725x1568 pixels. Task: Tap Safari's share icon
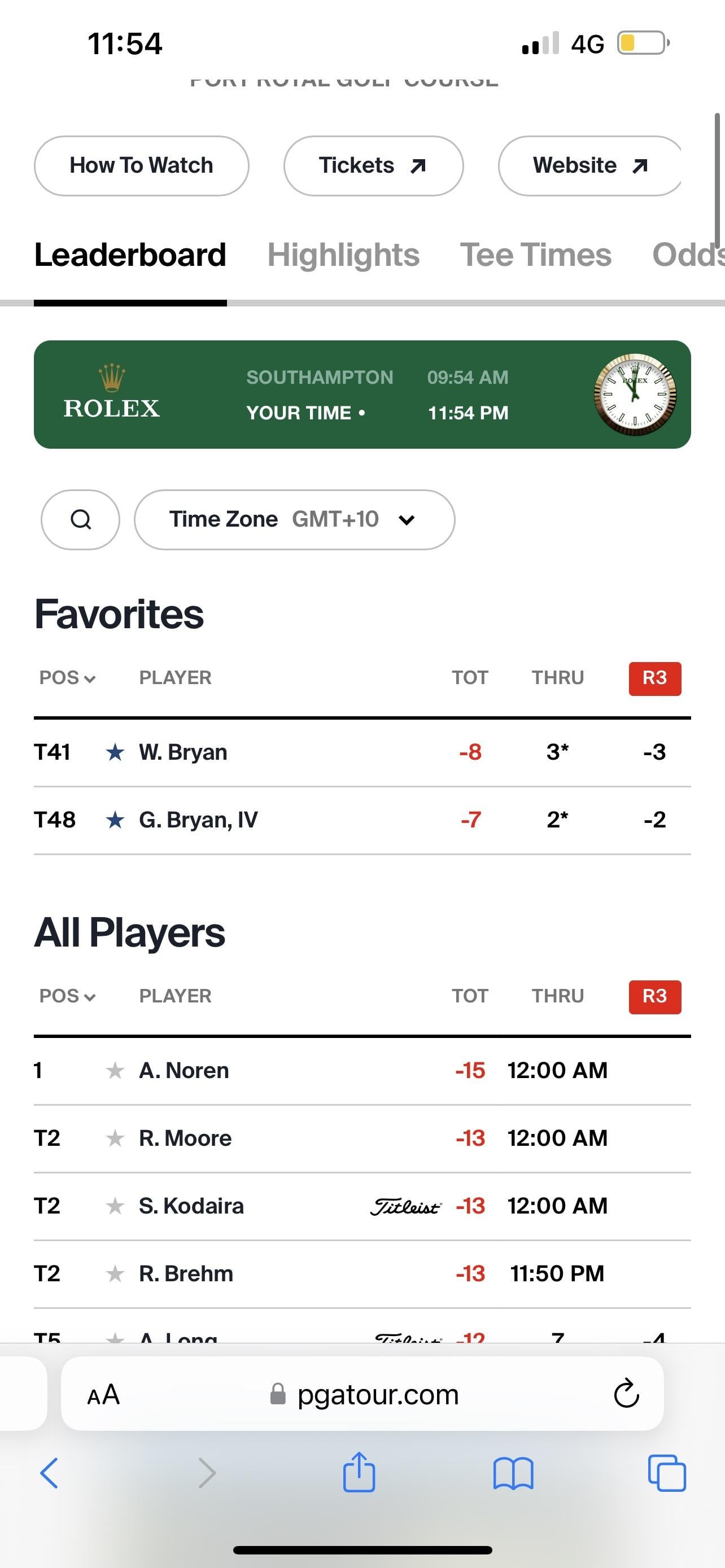click(359, 1472)
